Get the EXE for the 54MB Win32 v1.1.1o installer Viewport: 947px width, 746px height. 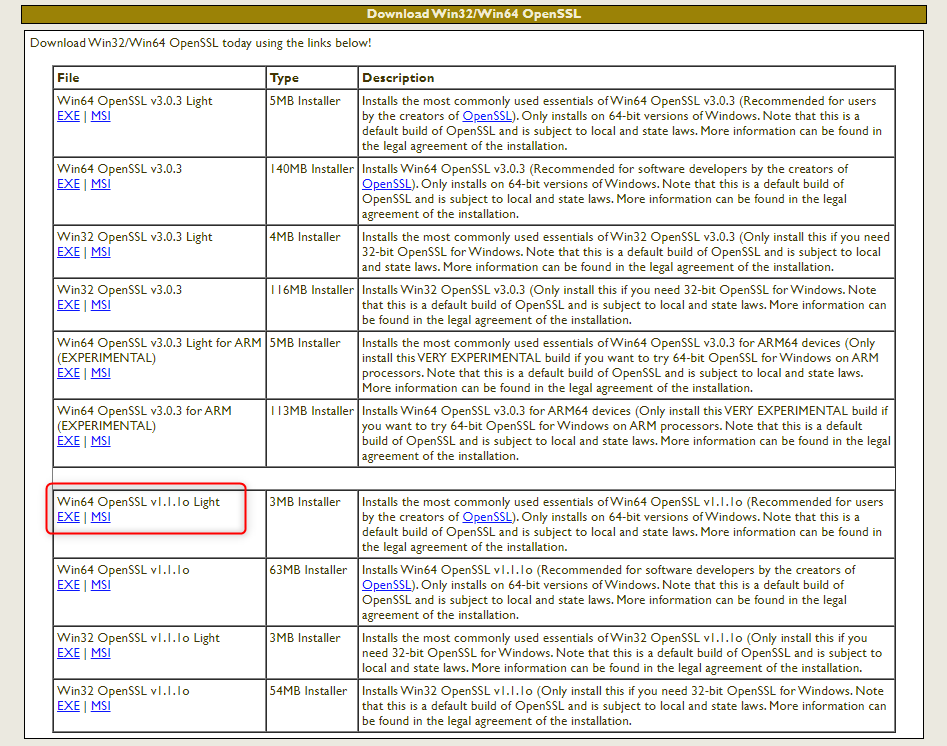pos(68,706)
